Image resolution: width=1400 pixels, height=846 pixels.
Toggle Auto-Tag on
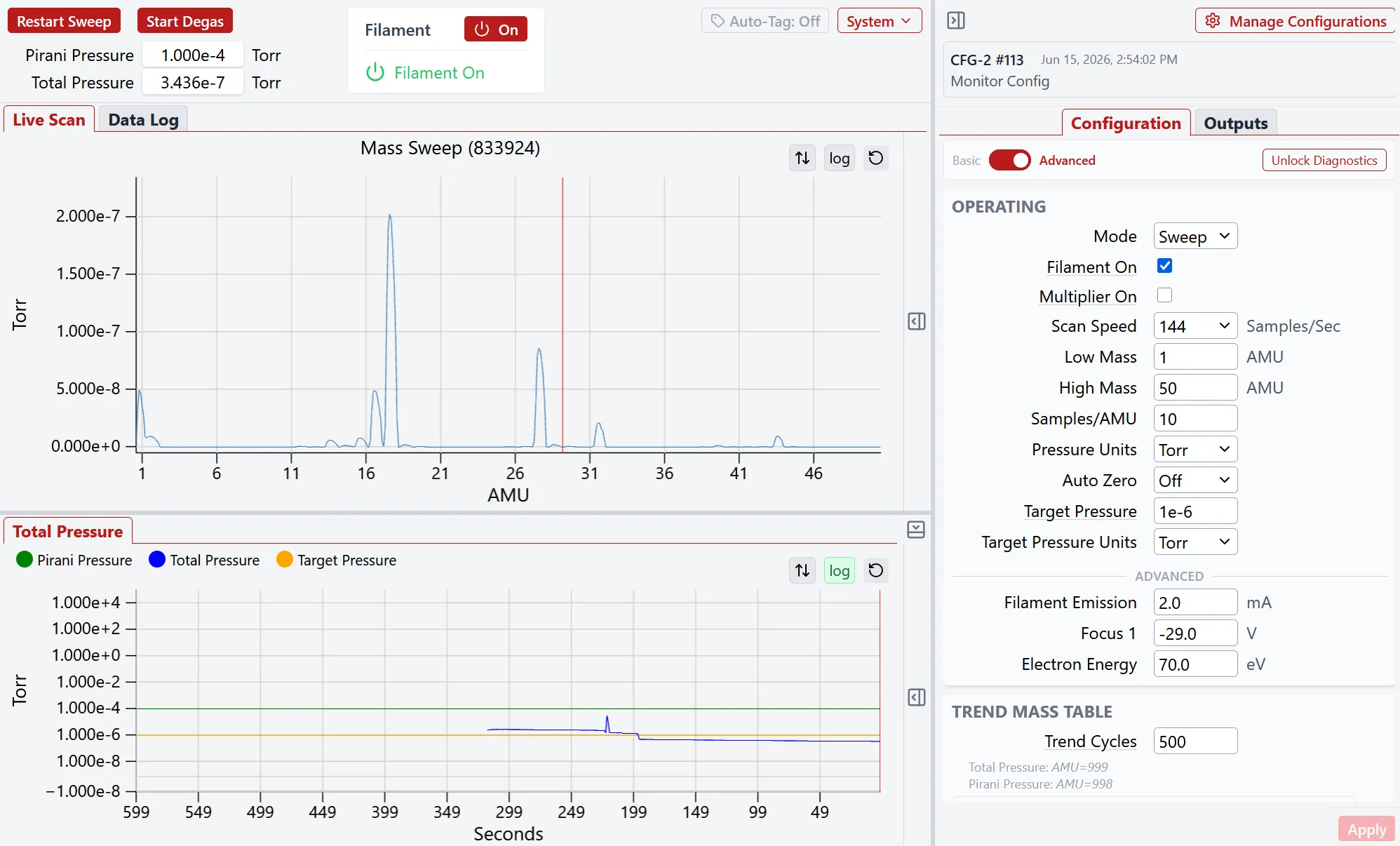point(765,21)
